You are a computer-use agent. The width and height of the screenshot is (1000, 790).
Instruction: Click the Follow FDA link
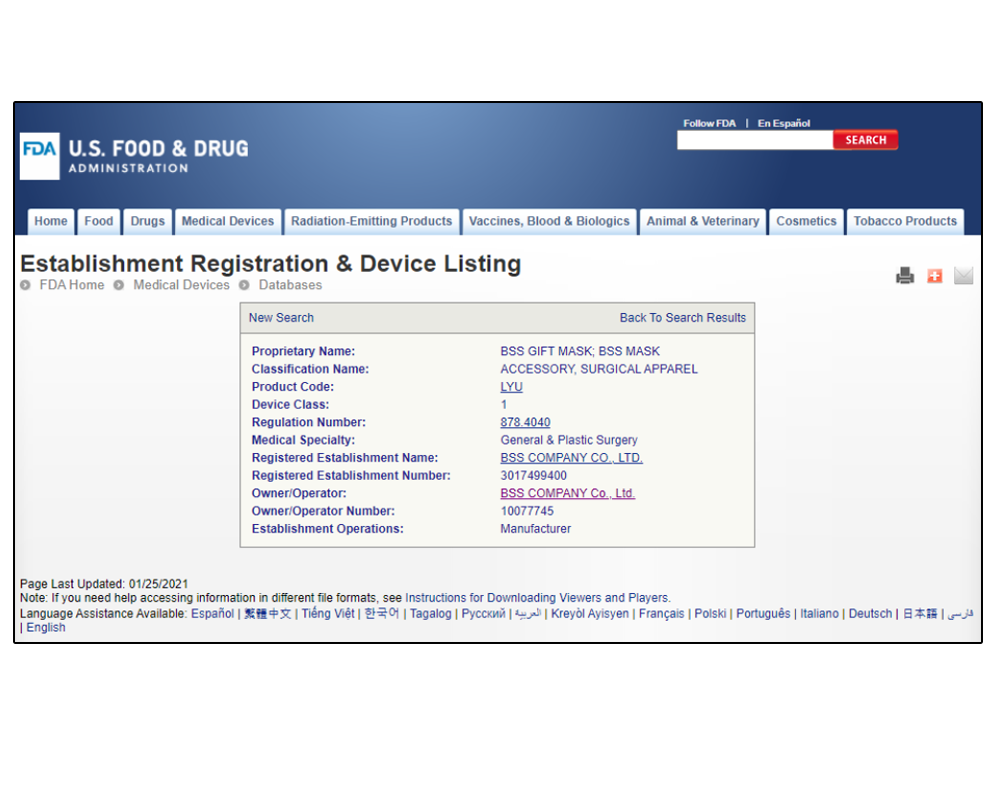click(709, 123)
